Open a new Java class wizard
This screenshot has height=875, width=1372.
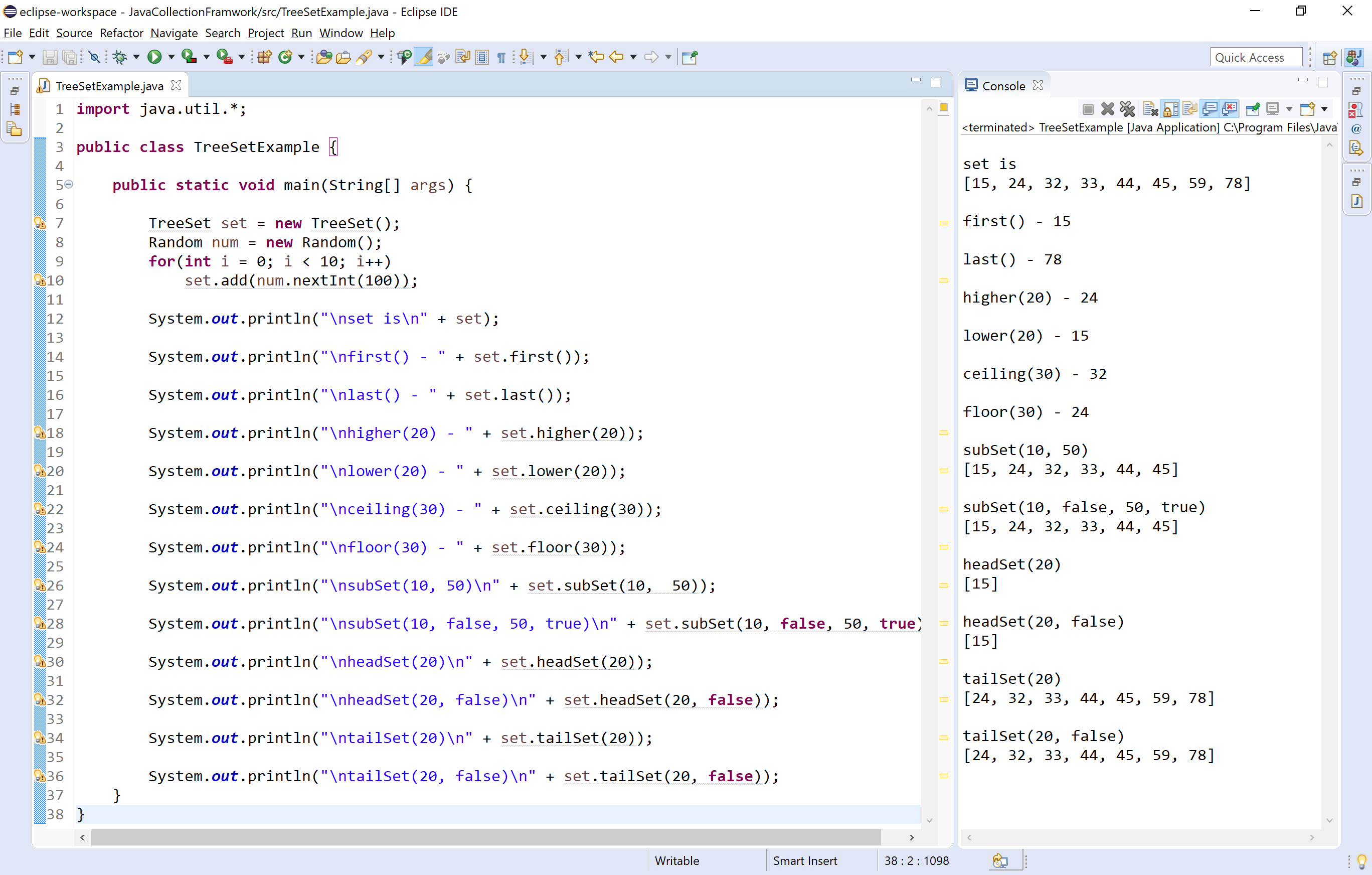[285, 57]
